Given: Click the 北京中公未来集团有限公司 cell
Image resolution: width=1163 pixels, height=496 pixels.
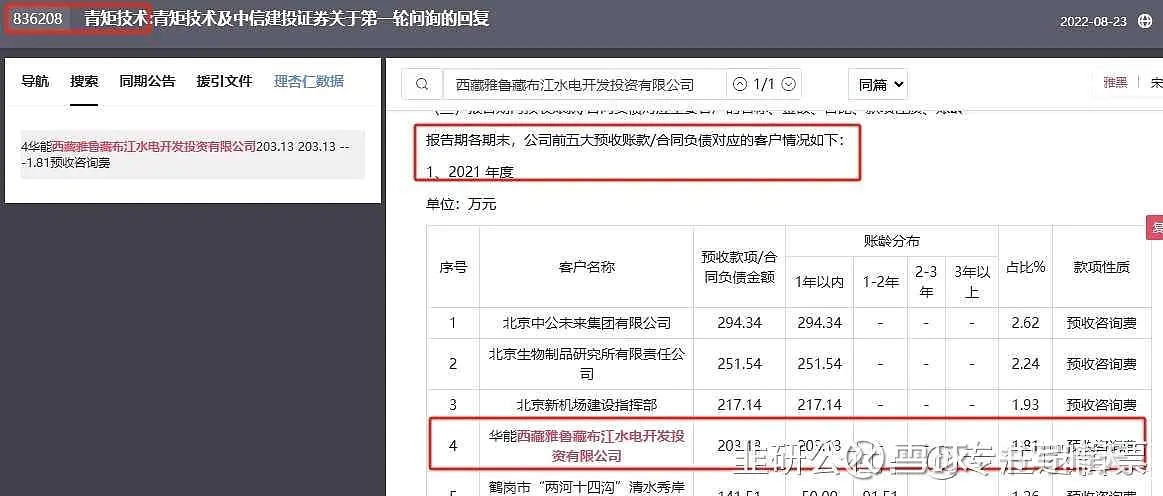Looking at the screenshot, I should click(x=587, y=323).
